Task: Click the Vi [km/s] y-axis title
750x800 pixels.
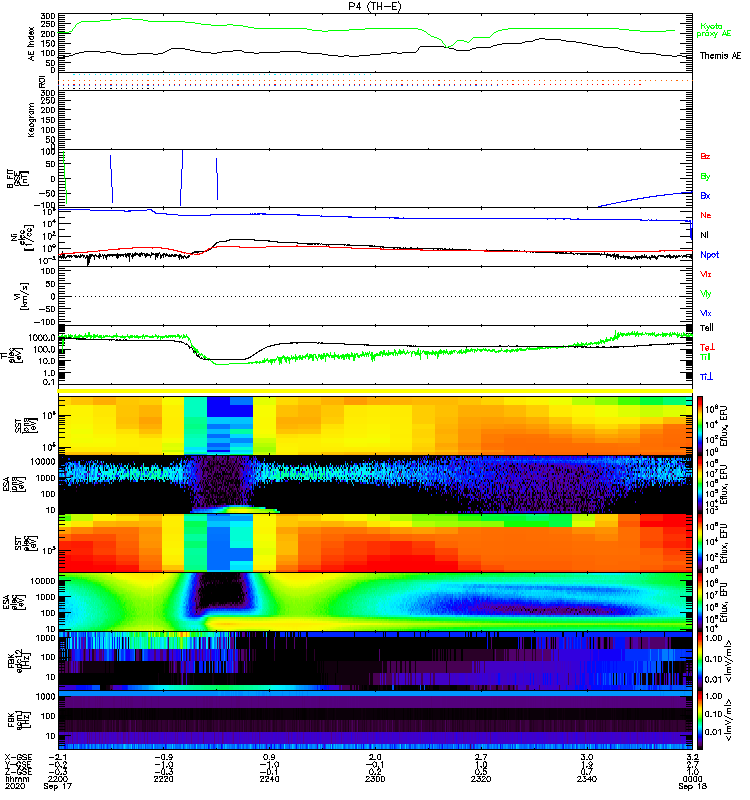Action: [24, 296]
